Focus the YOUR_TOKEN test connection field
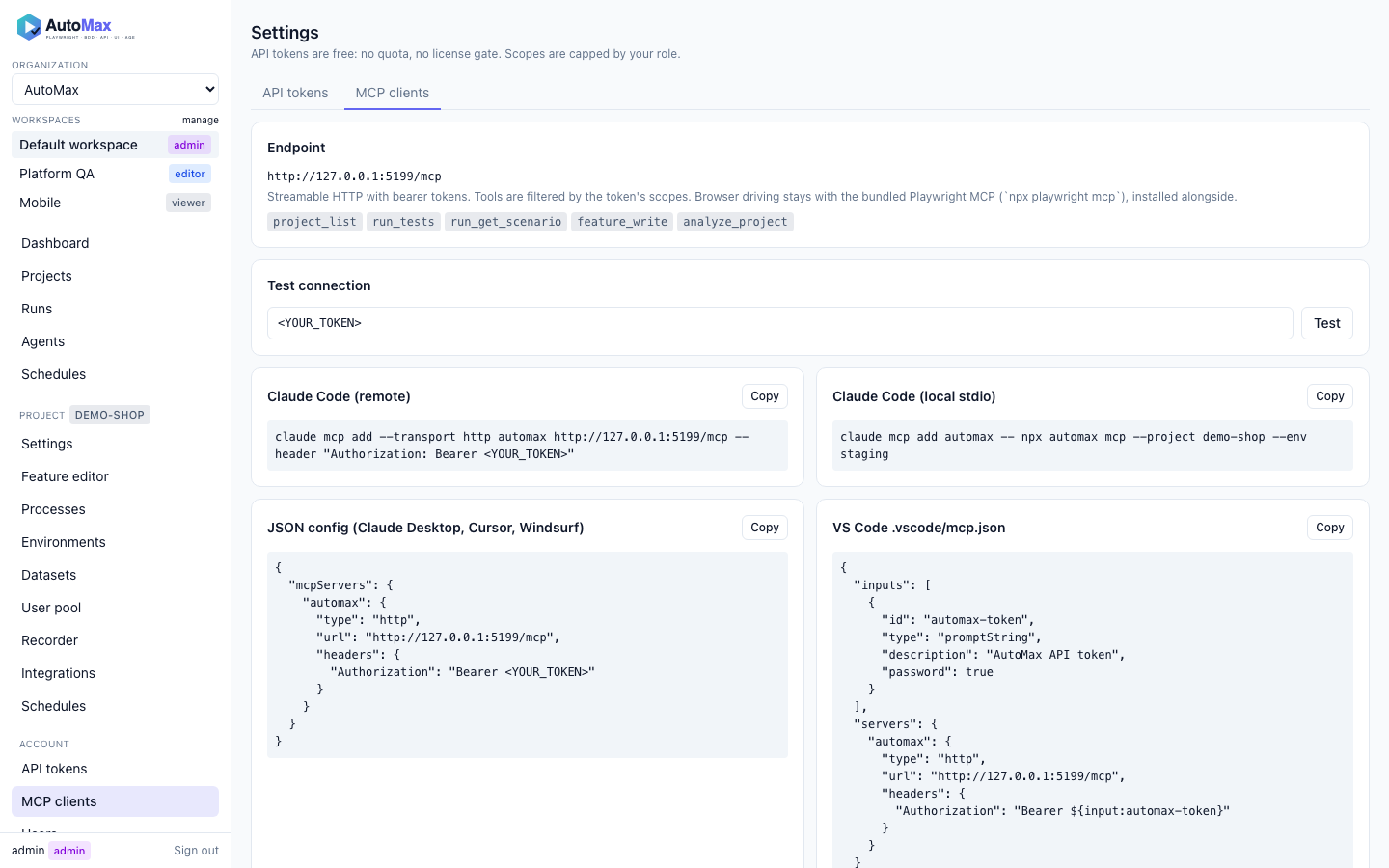 (x=779, y=323)
